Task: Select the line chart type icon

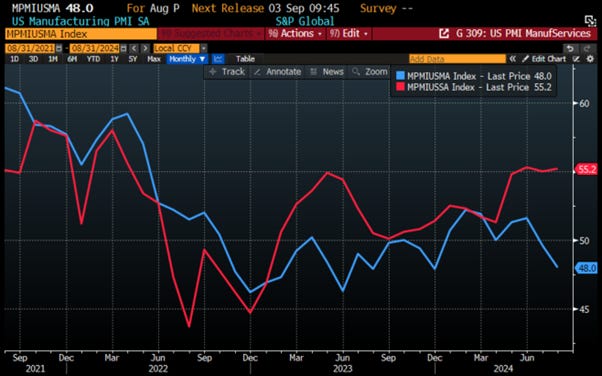Action: 218,59
